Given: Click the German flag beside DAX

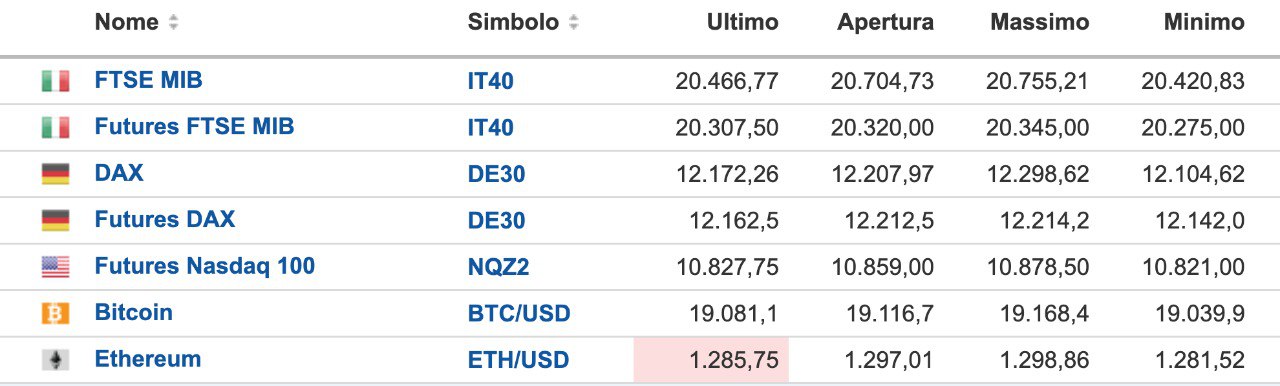Looking at the screenshot, I should pos(55,174).
